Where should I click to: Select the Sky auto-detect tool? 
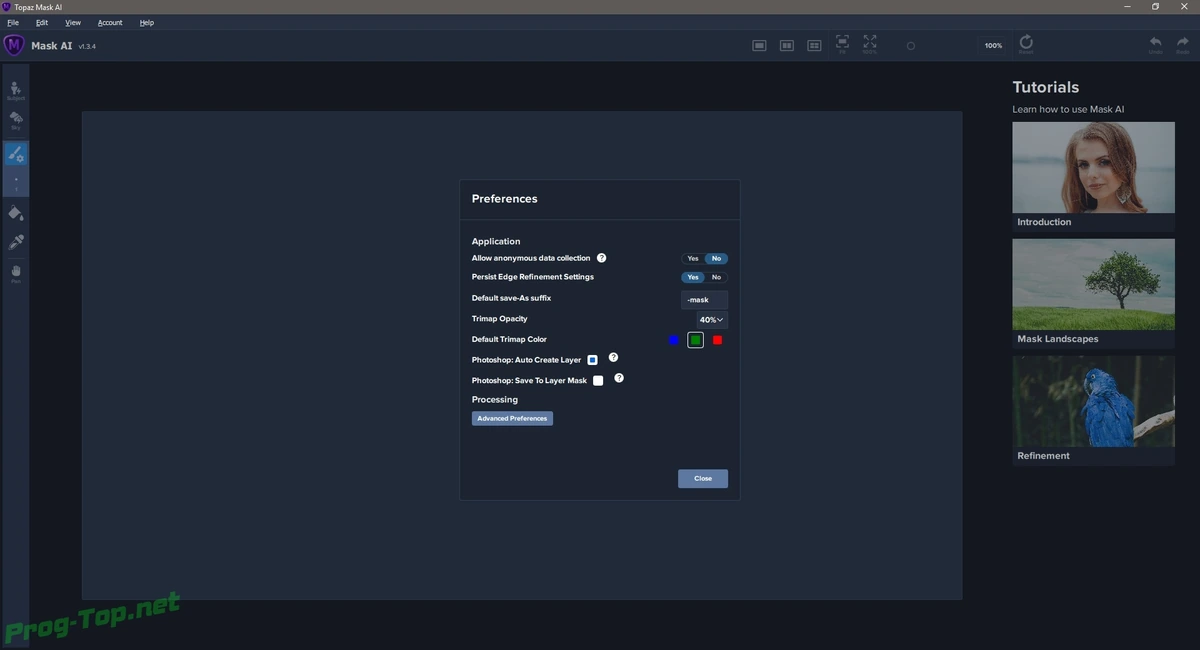click(x=16, y=121)
